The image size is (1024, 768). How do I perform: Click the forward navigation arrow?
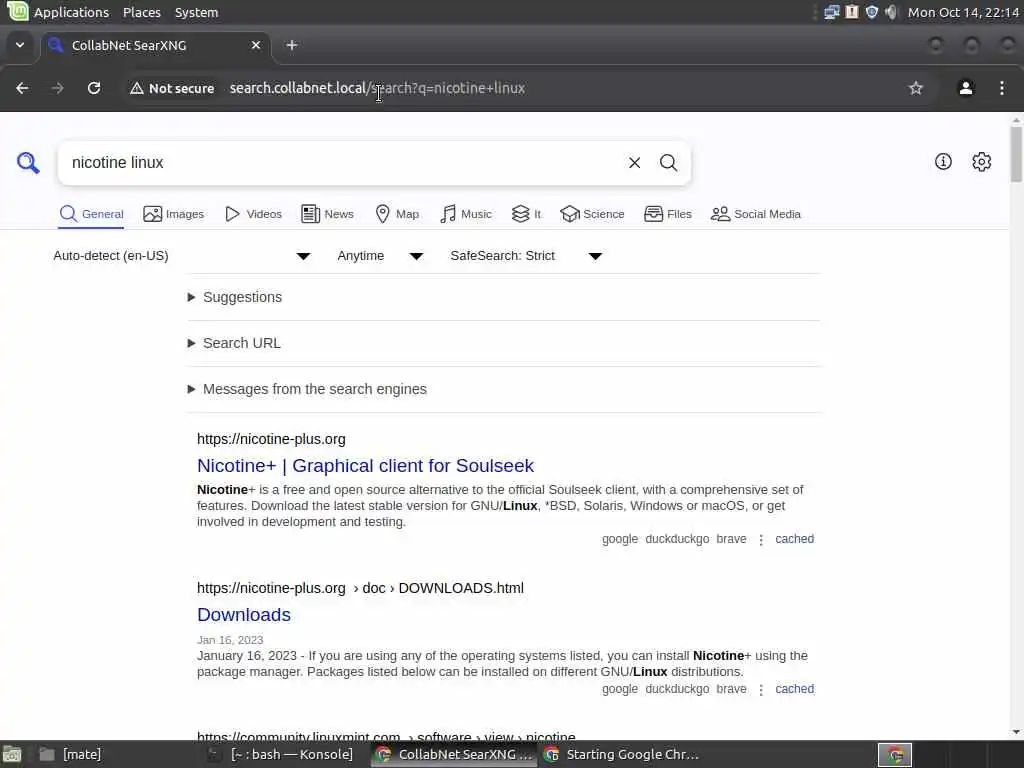[57, 88]
